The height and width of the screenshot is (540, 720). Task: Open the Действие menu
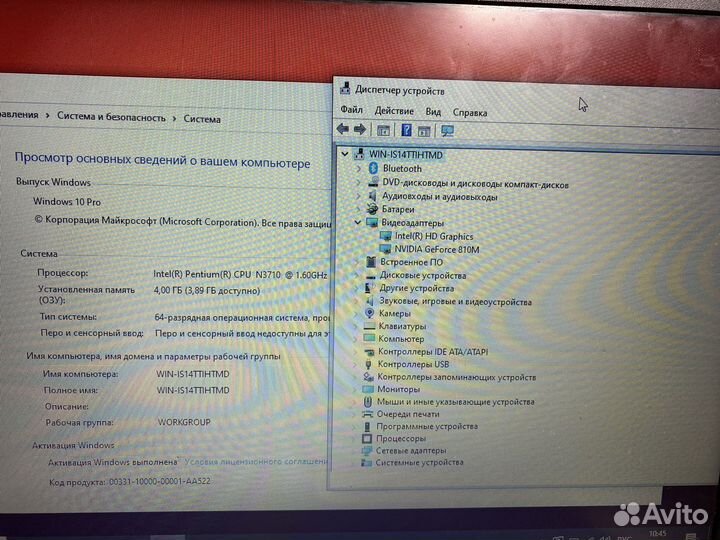click(x=394, y=111)
